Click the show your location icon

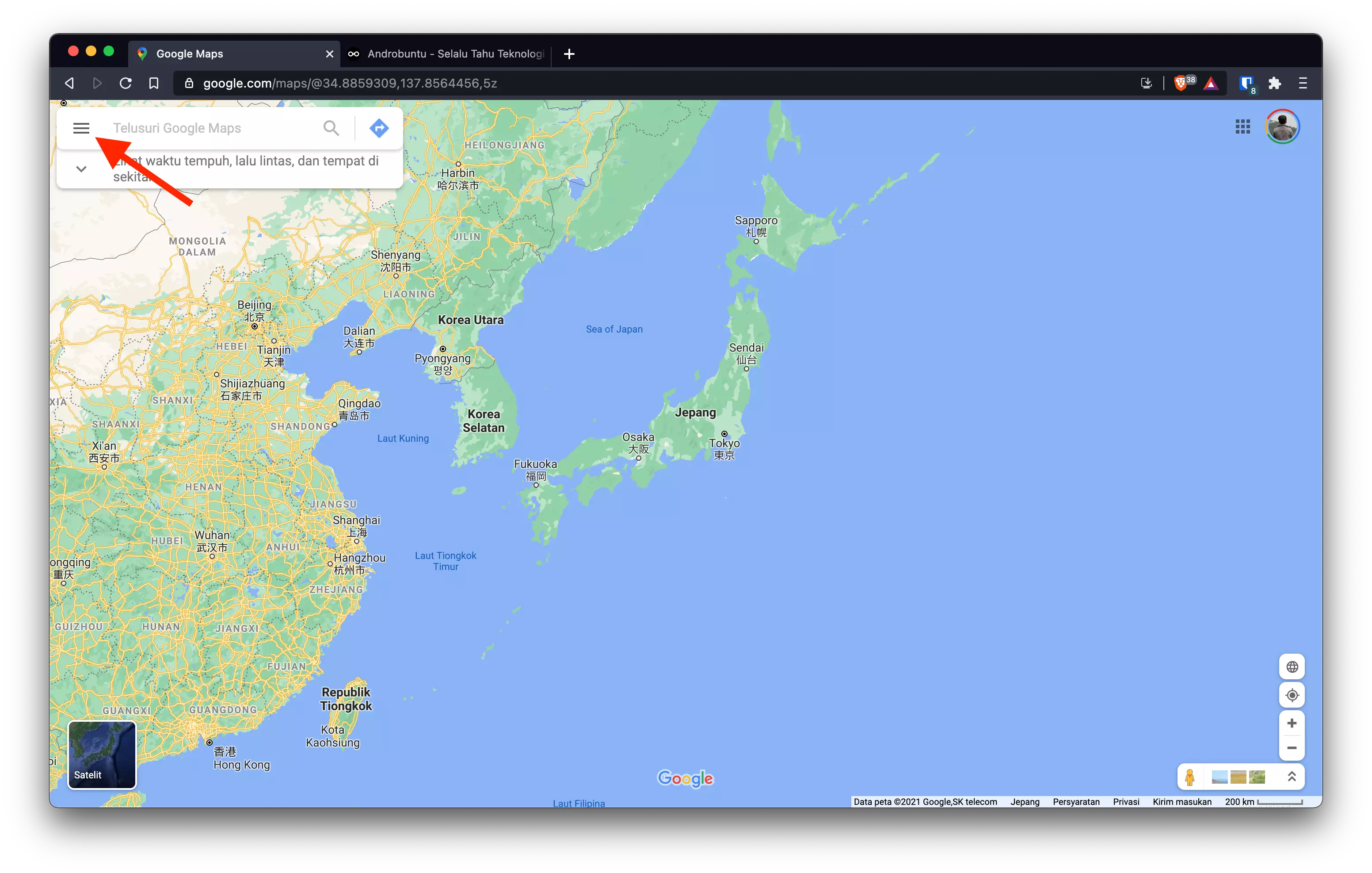tap(1292, 694)
